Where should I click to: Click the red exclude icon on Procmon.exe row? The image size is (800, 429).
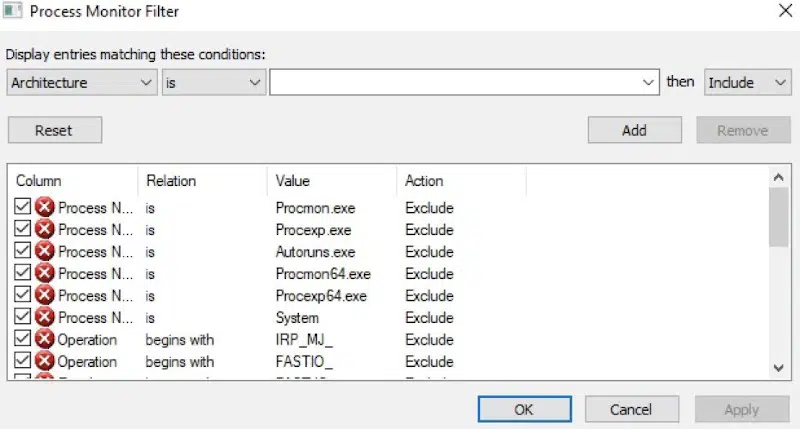[x=45, y=208]
